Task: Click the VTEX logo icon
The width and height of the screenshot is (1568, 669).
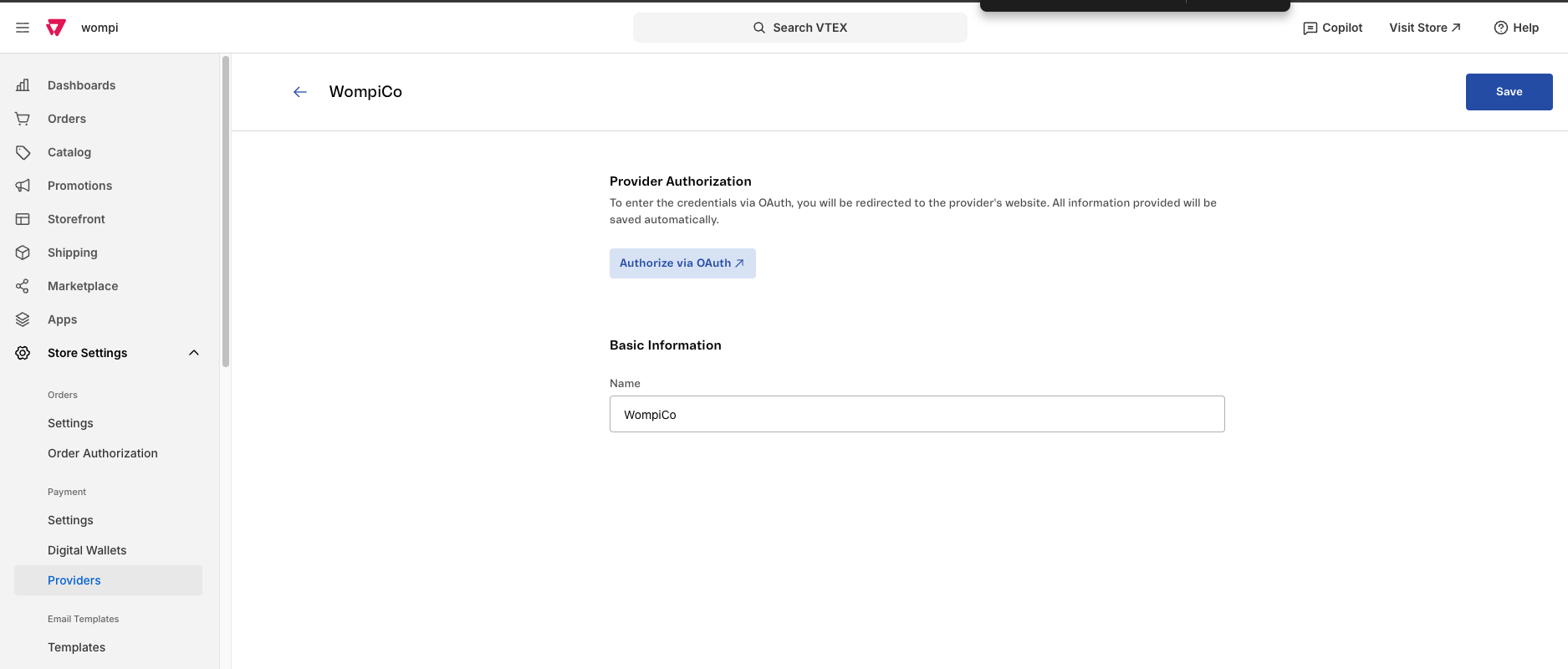Action: (56, 28)
